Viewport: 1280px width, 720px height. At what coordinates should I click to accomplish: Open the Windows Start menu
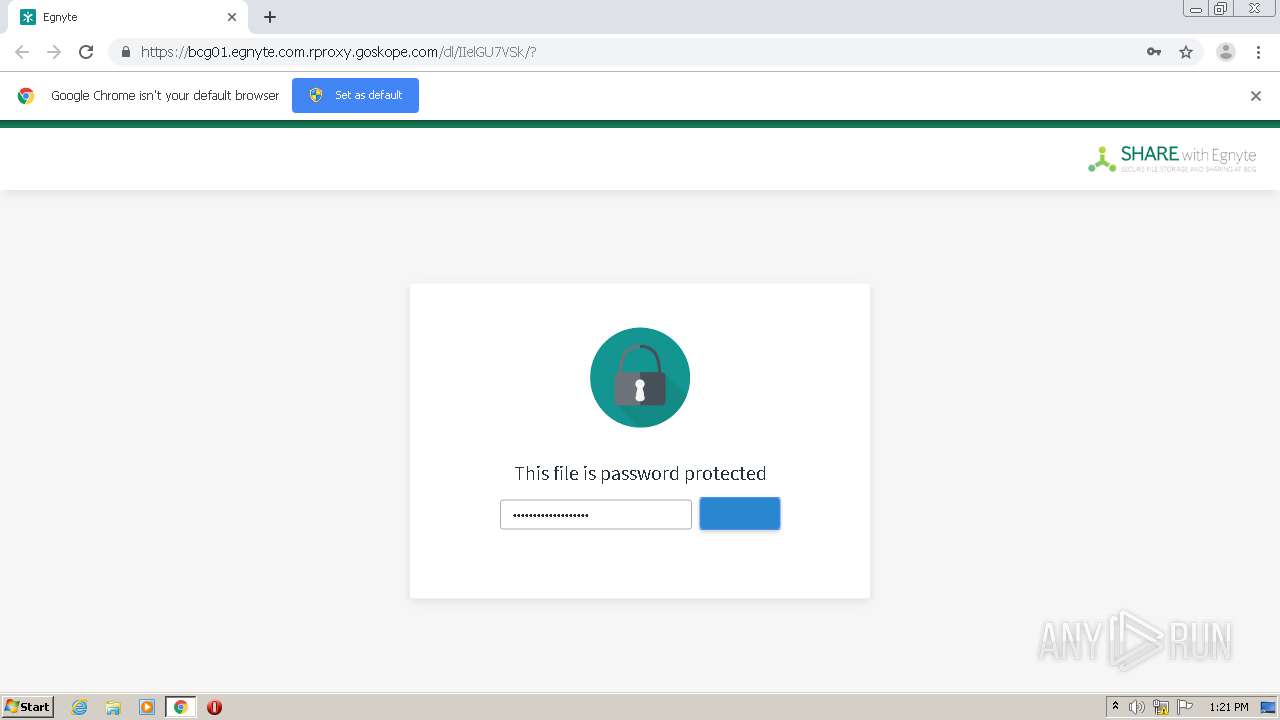click(28, 707)
